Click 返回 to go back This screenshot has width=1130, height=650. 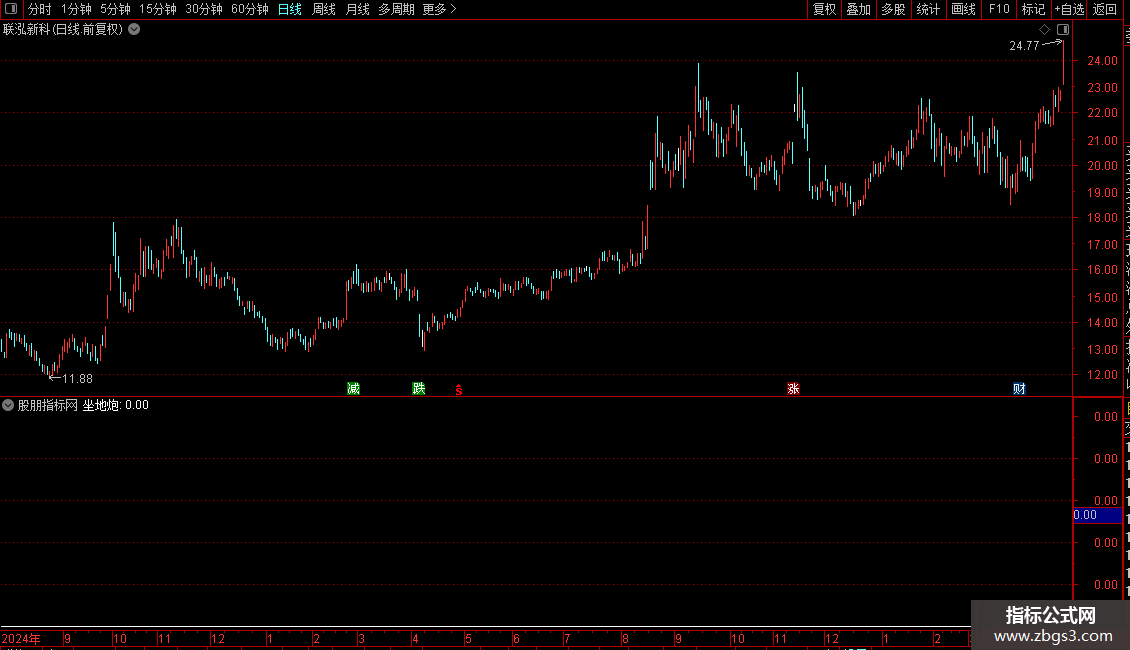click(x=1104, y=9)
